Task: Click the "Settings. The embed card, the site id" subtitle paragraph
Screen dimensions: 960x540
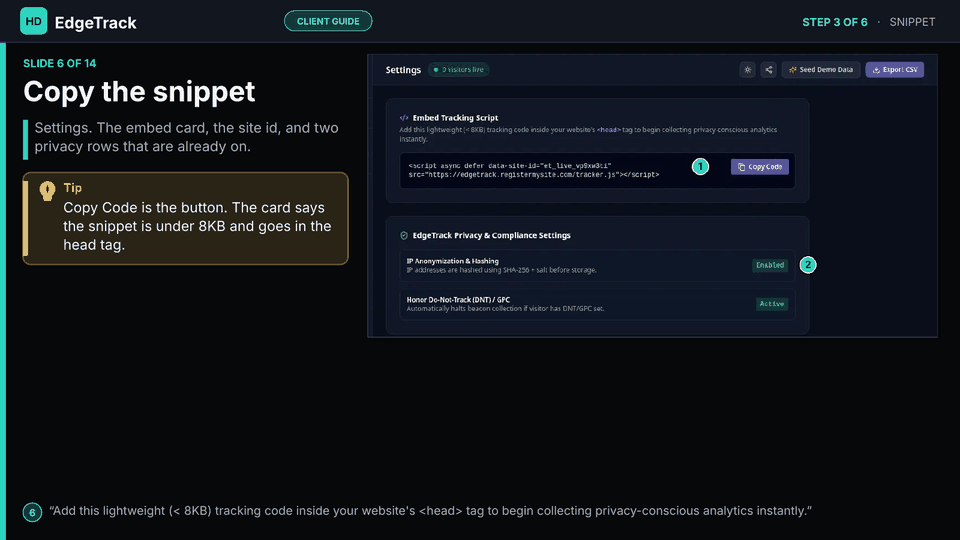Action: tap(186, 137)
